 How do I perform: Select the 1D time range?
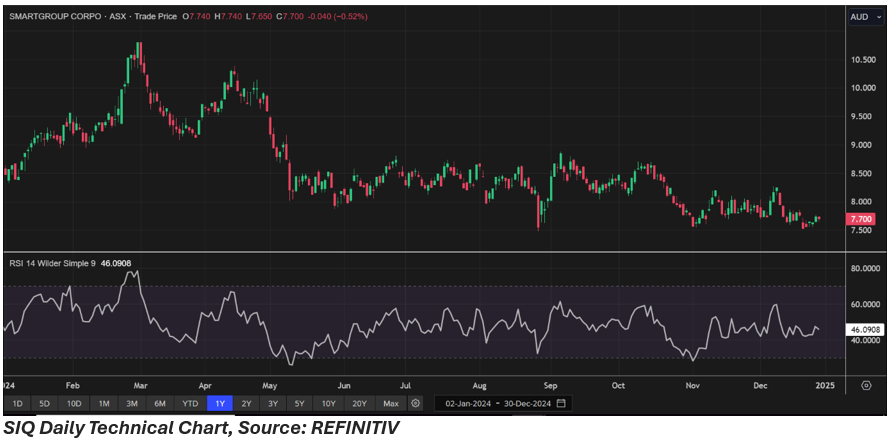click(18, 404)
